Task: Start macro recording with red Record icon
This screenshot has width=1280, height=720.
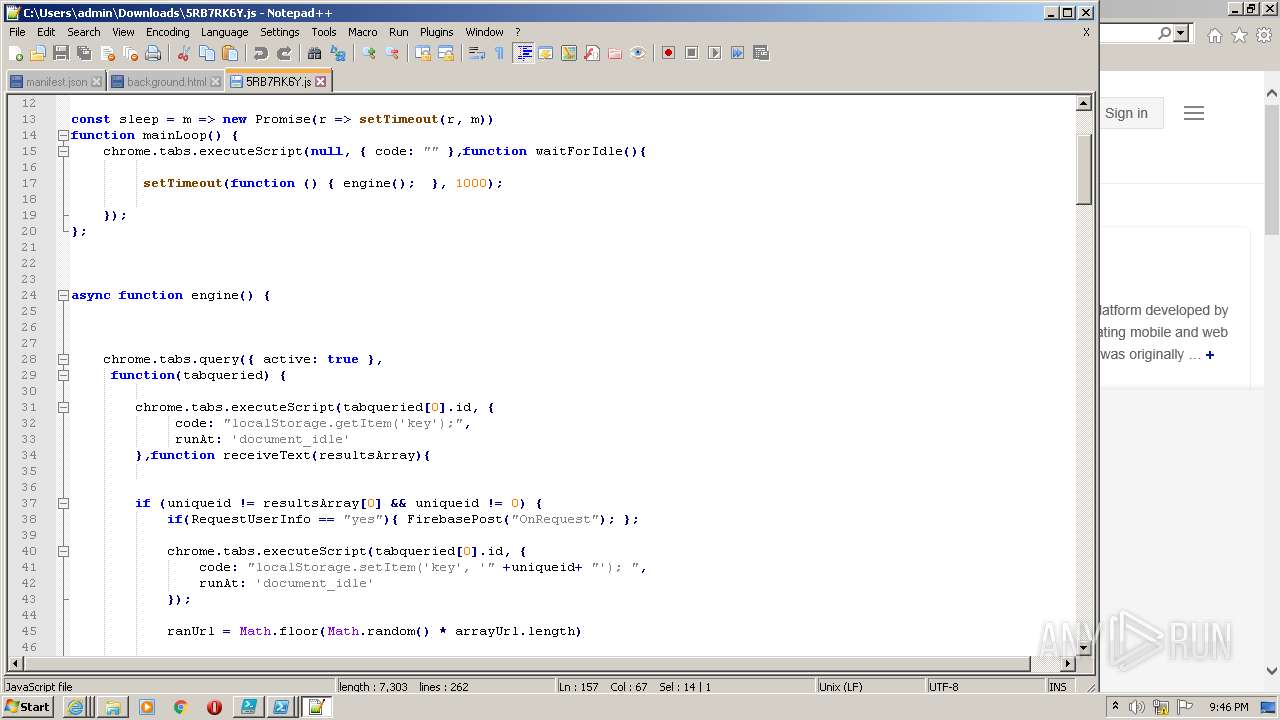Action: click(x=669, y=53)
